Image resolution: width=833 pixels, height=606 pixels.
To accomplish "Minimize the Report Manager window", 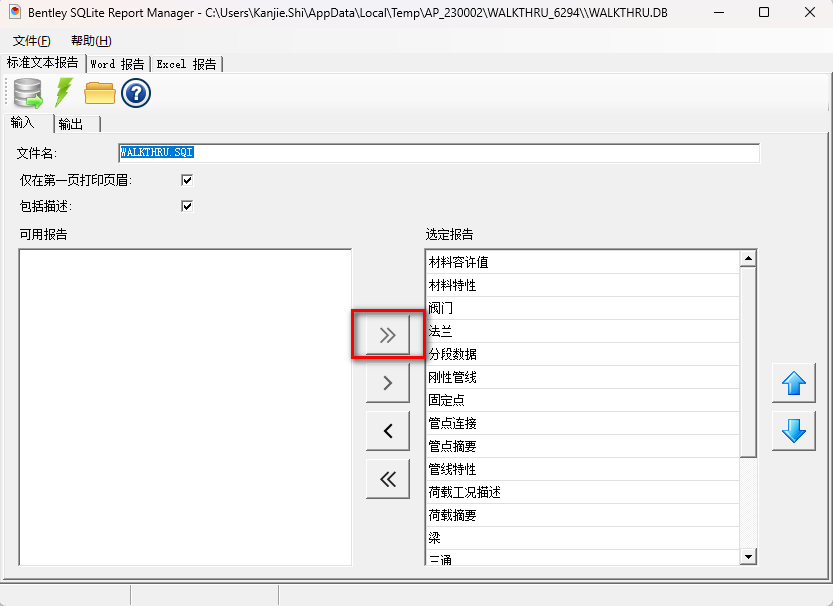I will [719, 12].
